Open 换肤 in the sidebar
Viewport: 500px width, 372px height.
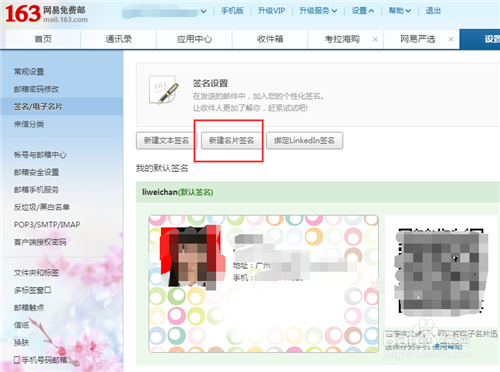click(x=21, y=342)
